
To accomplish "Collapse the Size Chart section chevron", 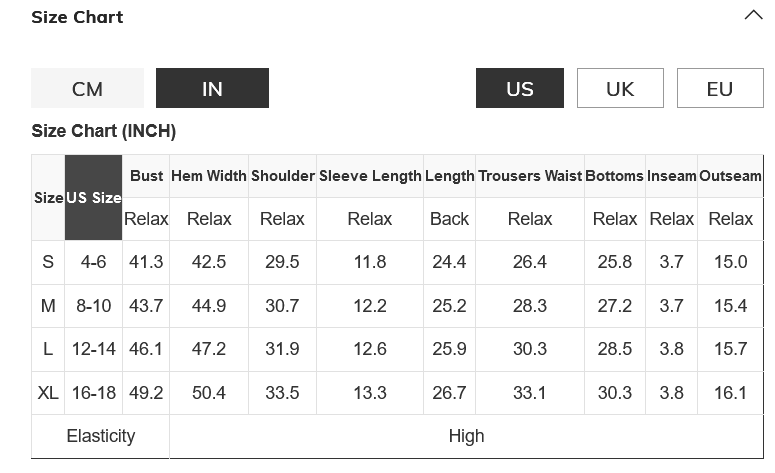I will point(753,16).
